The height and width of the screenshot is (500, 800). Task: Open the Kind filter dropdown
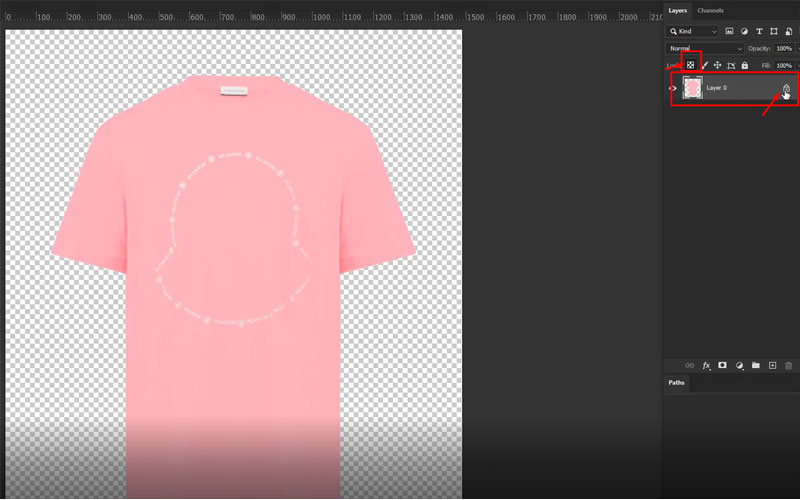tap(693, 31)
